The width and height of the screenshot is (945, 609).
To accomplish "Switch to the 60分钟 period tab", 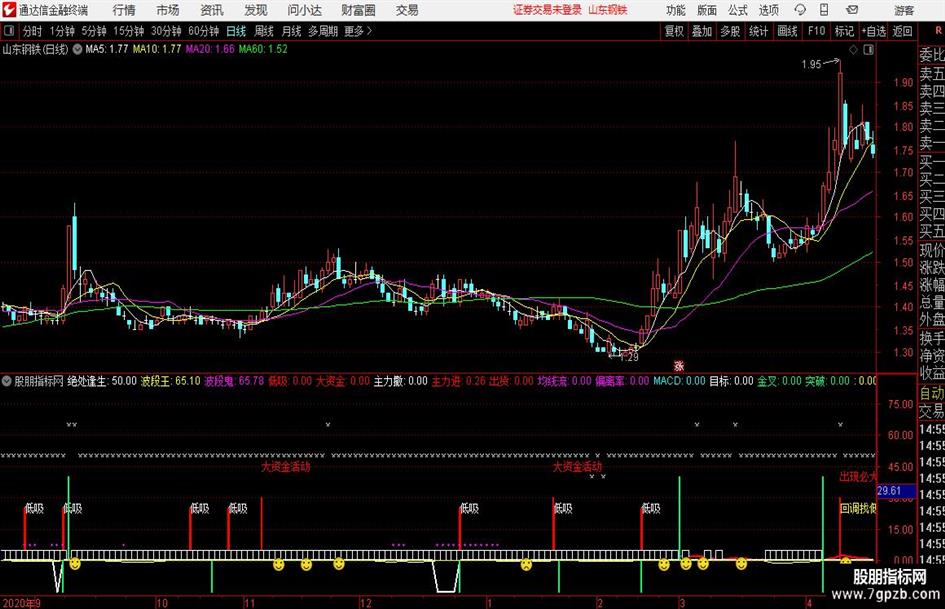I will click(204, 31).
